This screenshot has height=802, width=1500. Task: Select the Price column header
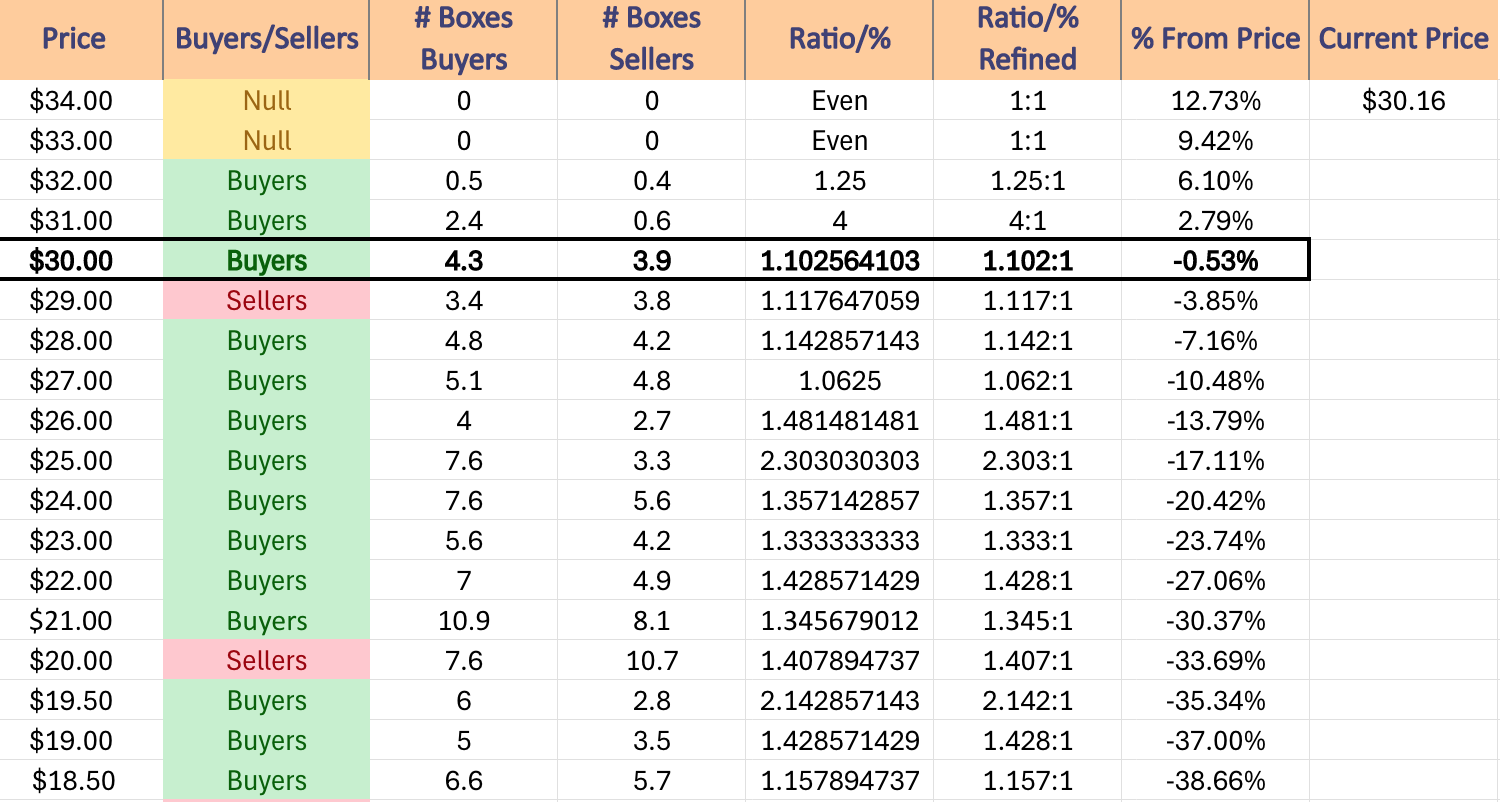tap(81, 40)
